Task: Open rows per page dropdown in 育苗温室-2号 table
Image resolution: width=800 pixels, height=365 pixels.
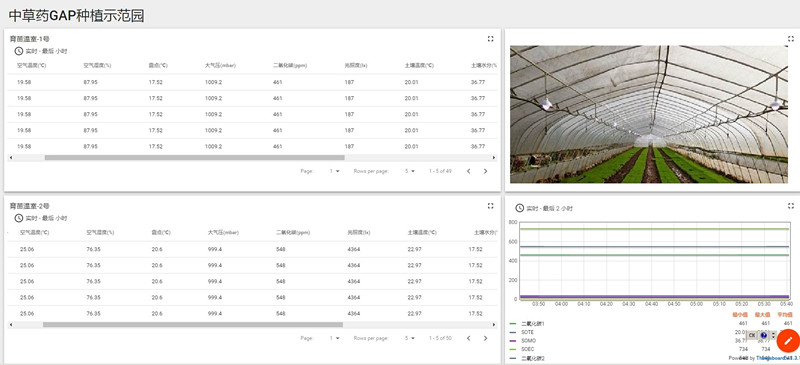Action: pyautogui.click(x=410, y=338)
